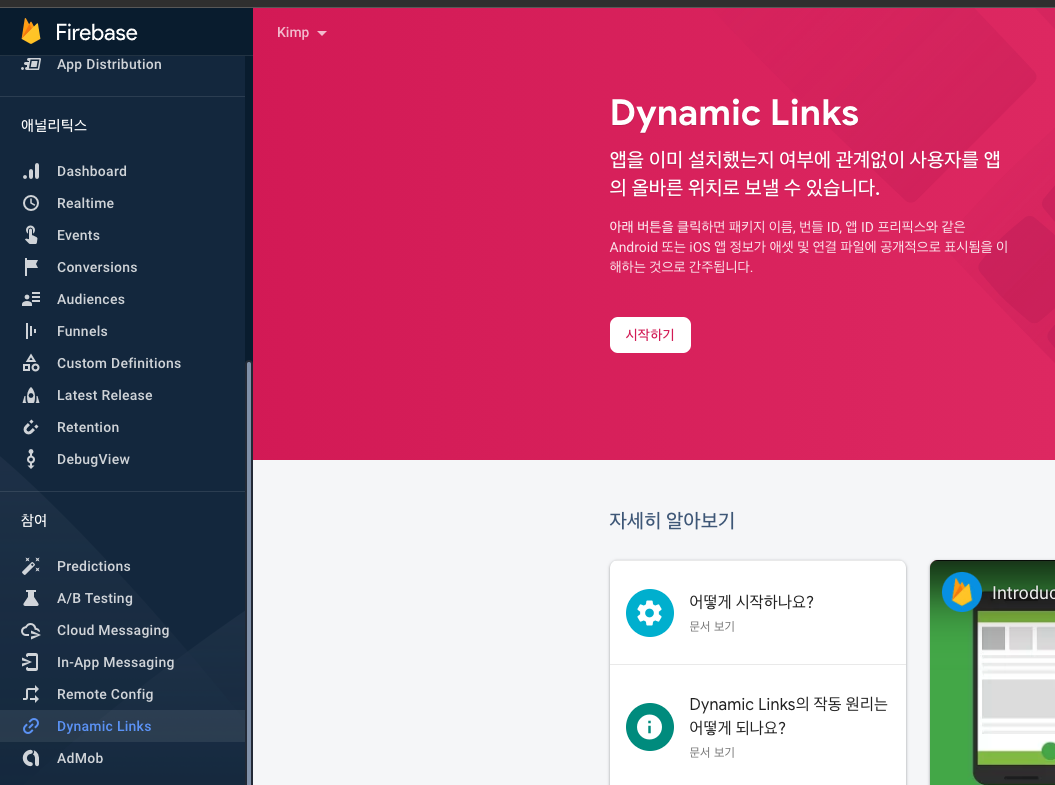
Task: Open Funnels page
Action: pyautogui.click(x=122, y=331)
